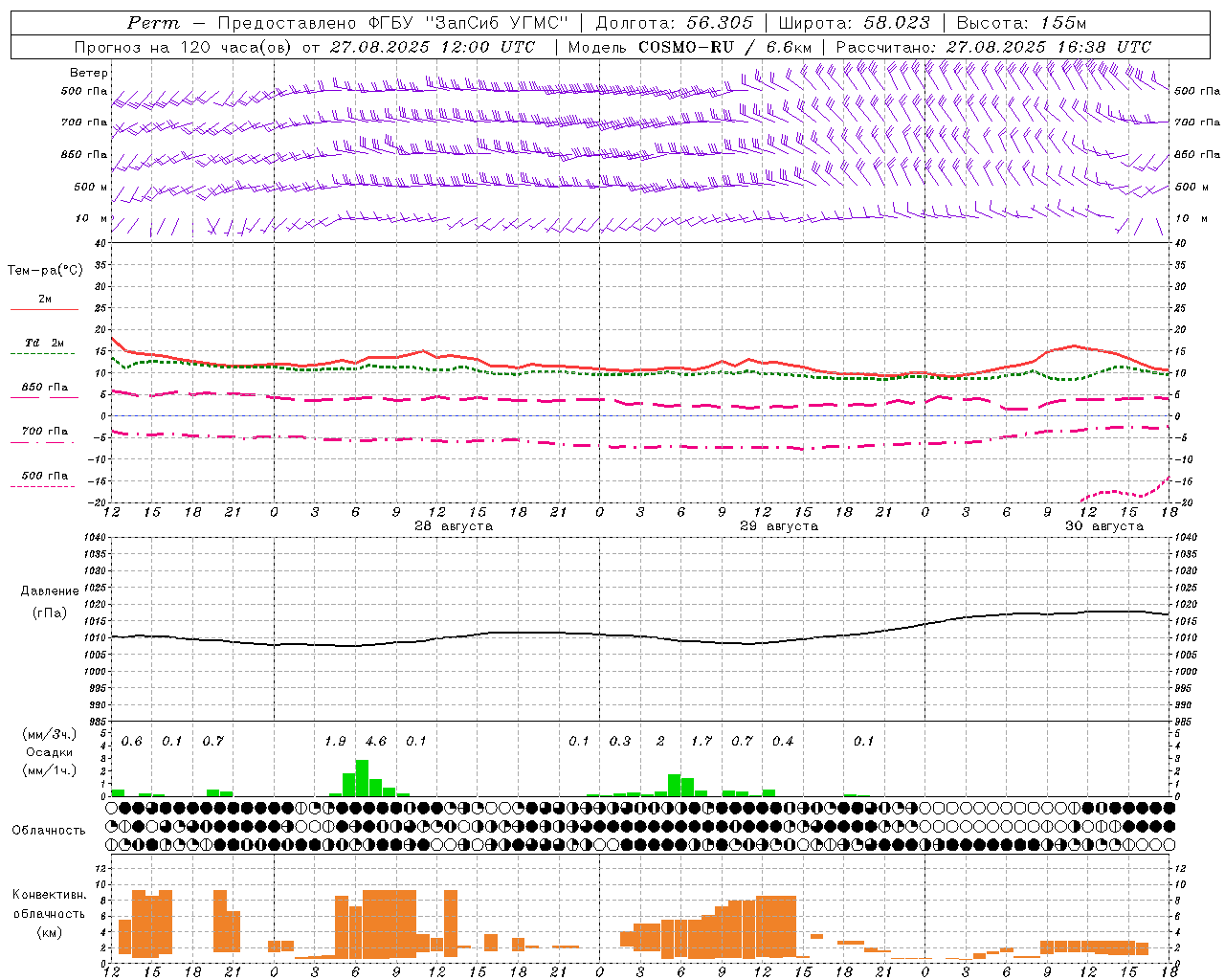Click the '(гПа)' unit under Давление
The image size is (1225, 980).
(x=48, y=612)
